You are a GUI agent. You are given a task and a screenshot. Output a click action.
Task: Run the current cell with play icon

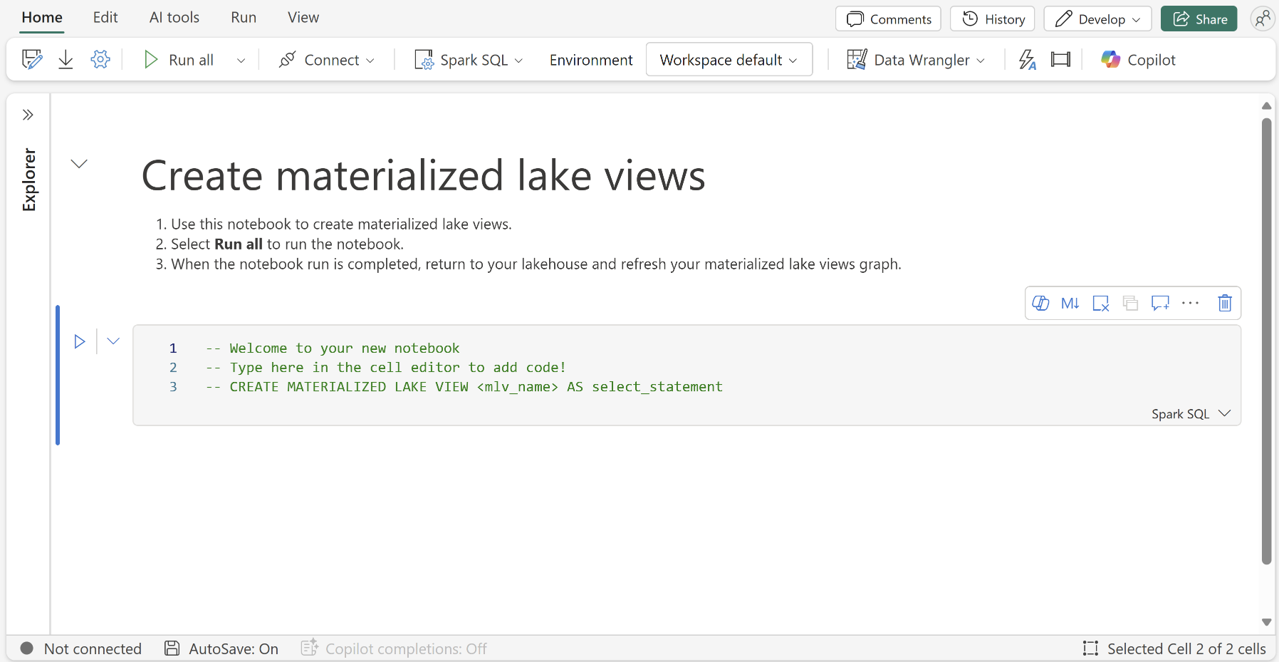[80, 342]
